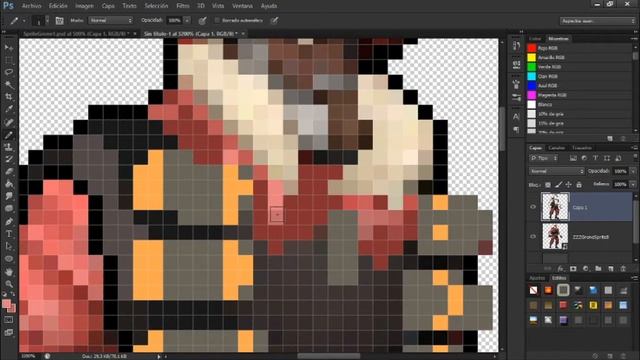The height and width of the screenshot is (360, 640).
Task: Select the Type tool
Action: click(x=9, y=234)
